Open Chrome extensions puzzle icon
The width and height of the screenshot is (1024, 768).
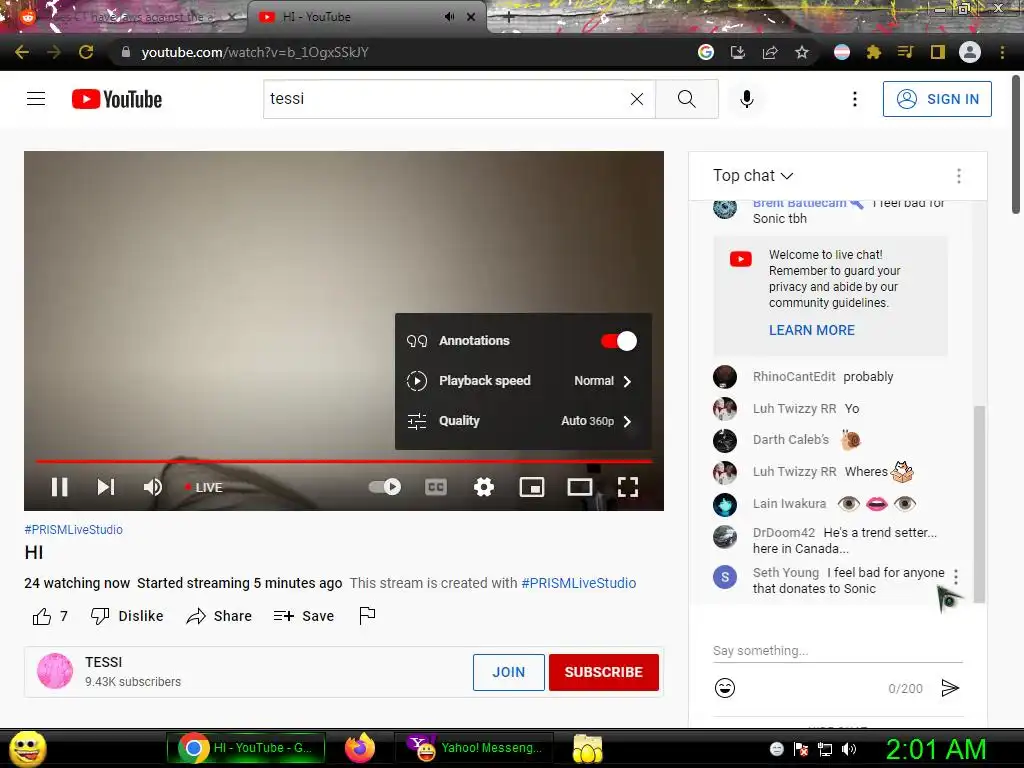pyautogui.click(x=874, y=52)
